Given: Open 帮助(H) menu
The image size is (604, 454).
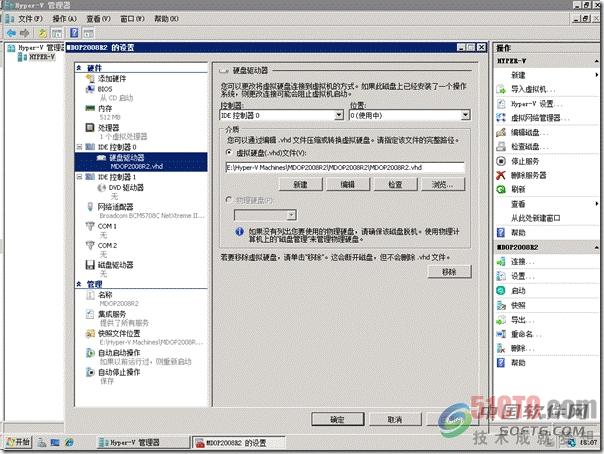Looking at the screenshot, I should tap(166, 18).
